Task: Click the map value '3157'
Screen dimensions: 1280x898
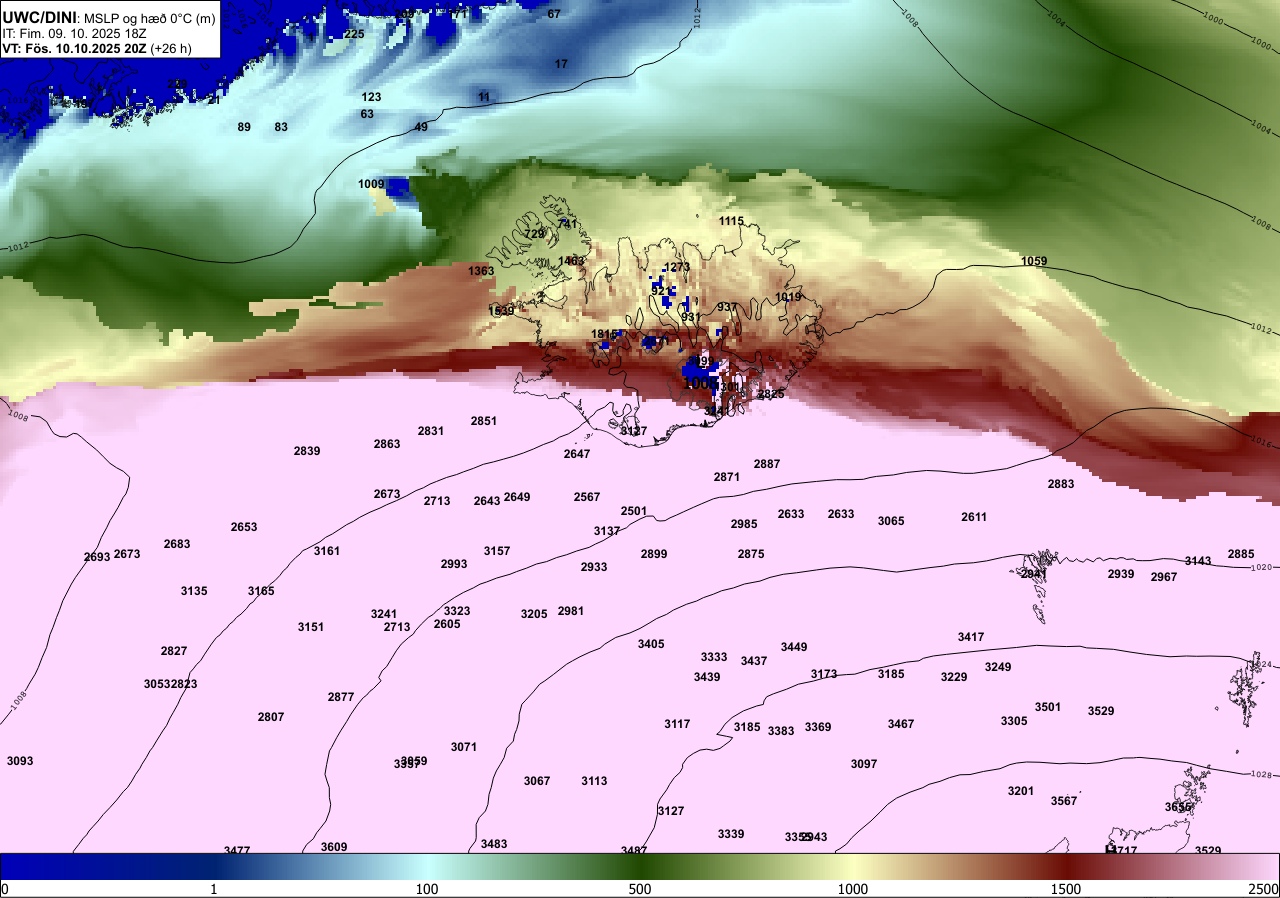Action: 497,551
